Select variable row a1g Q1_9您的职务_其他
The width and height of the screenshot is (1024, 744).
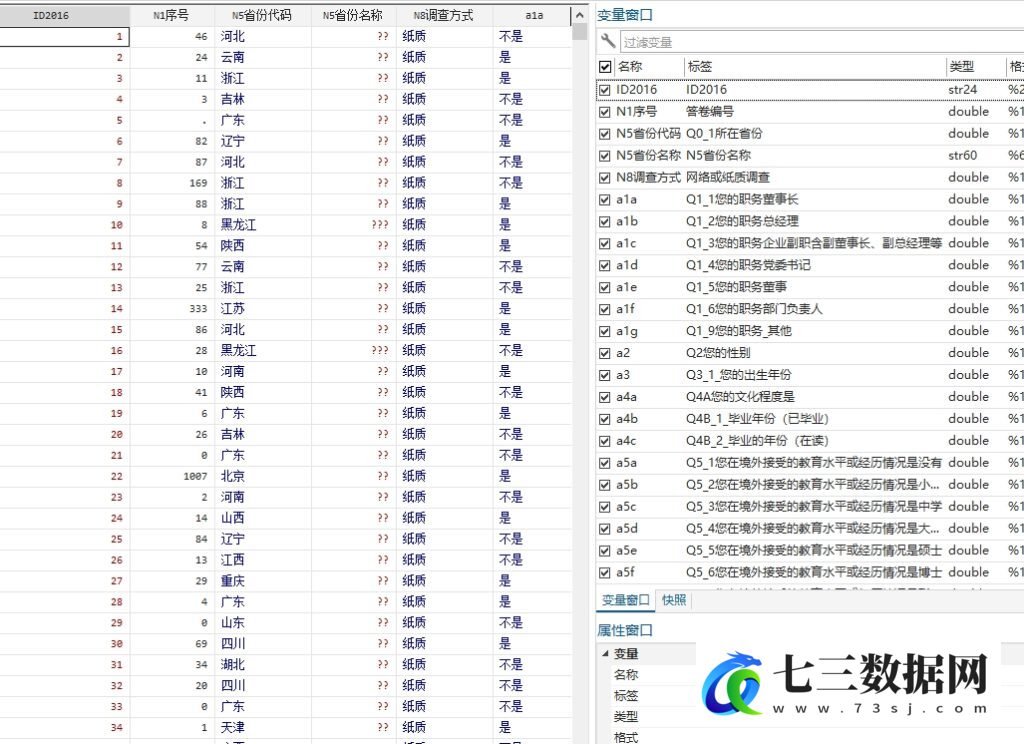pyautogui.click(x=810, y=331)
